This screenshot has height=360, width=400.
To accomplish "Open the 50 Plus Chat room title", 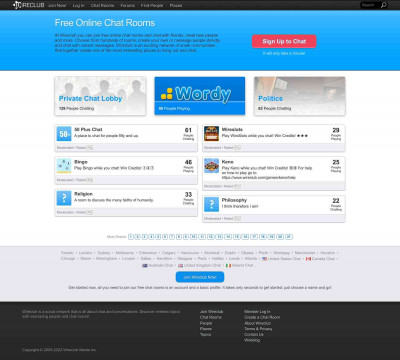I will pyautogui.click(x=88, y=129).
